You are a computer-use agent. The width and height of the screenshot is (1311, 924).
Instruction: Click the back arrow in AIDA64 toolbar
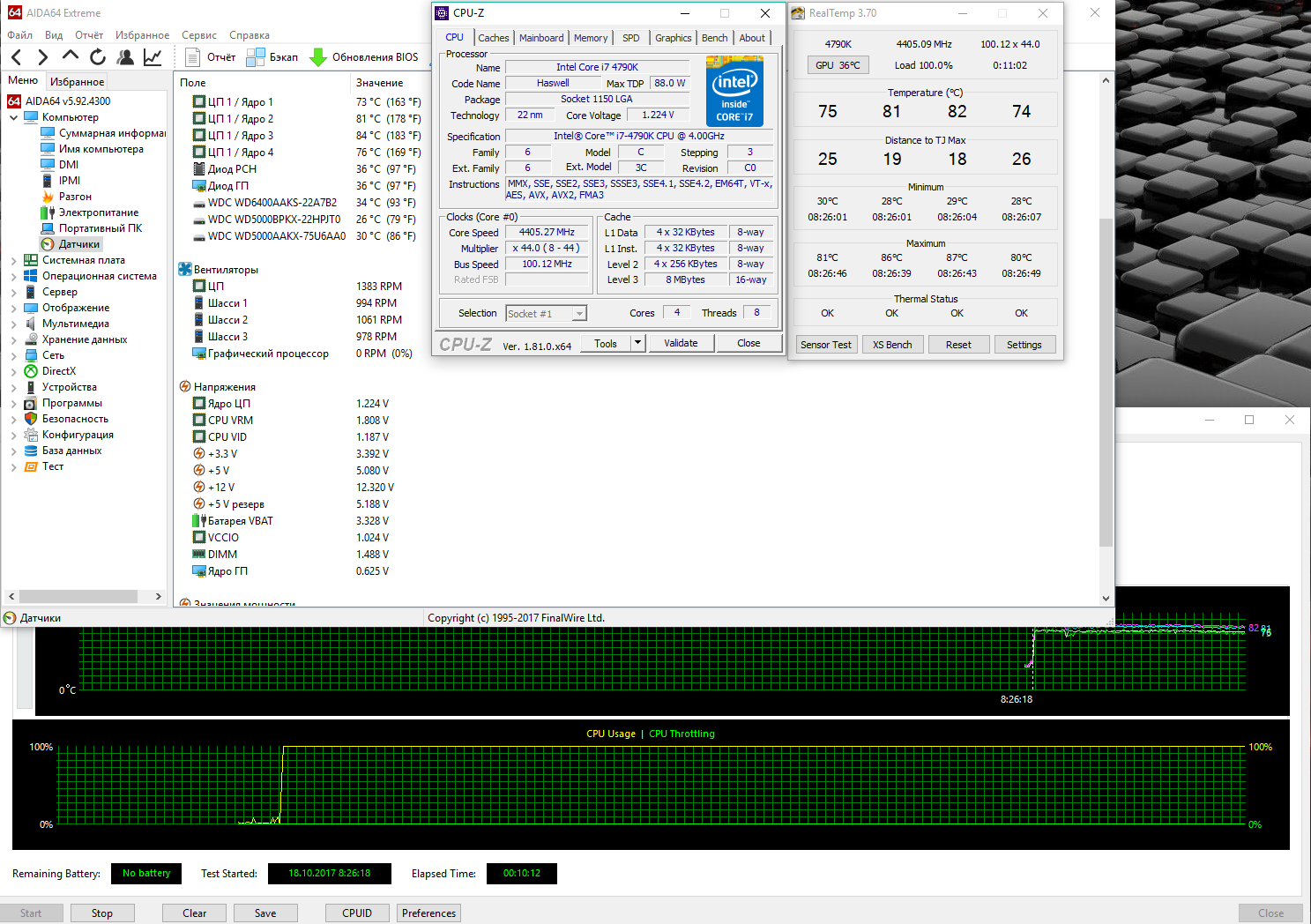(16, 57)
